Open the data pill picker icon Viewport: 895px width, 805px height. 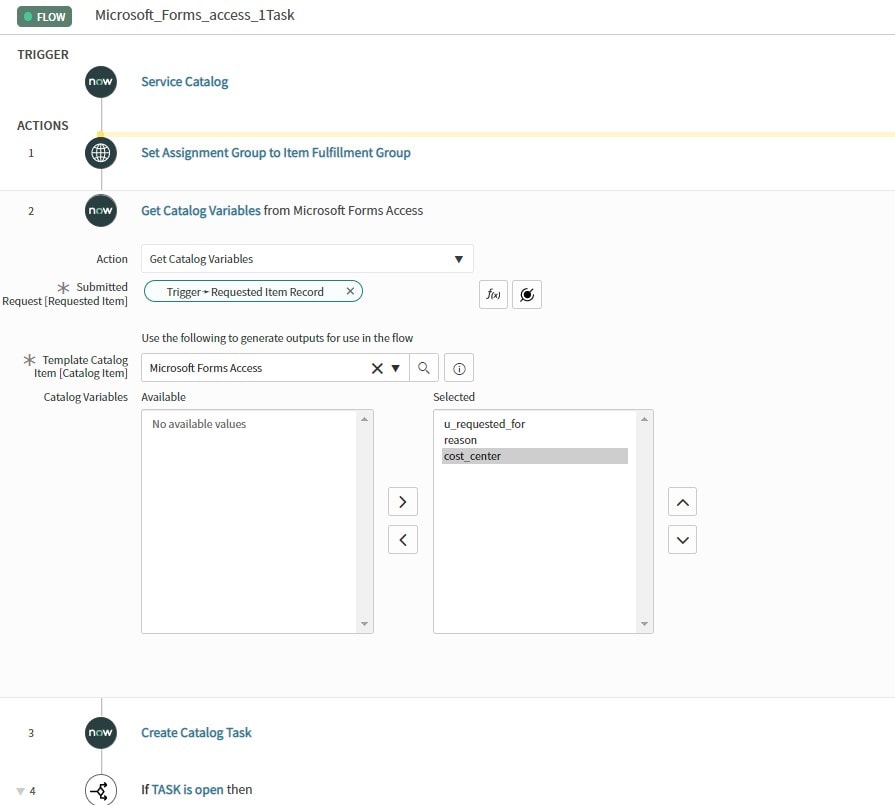pos(527,295)
